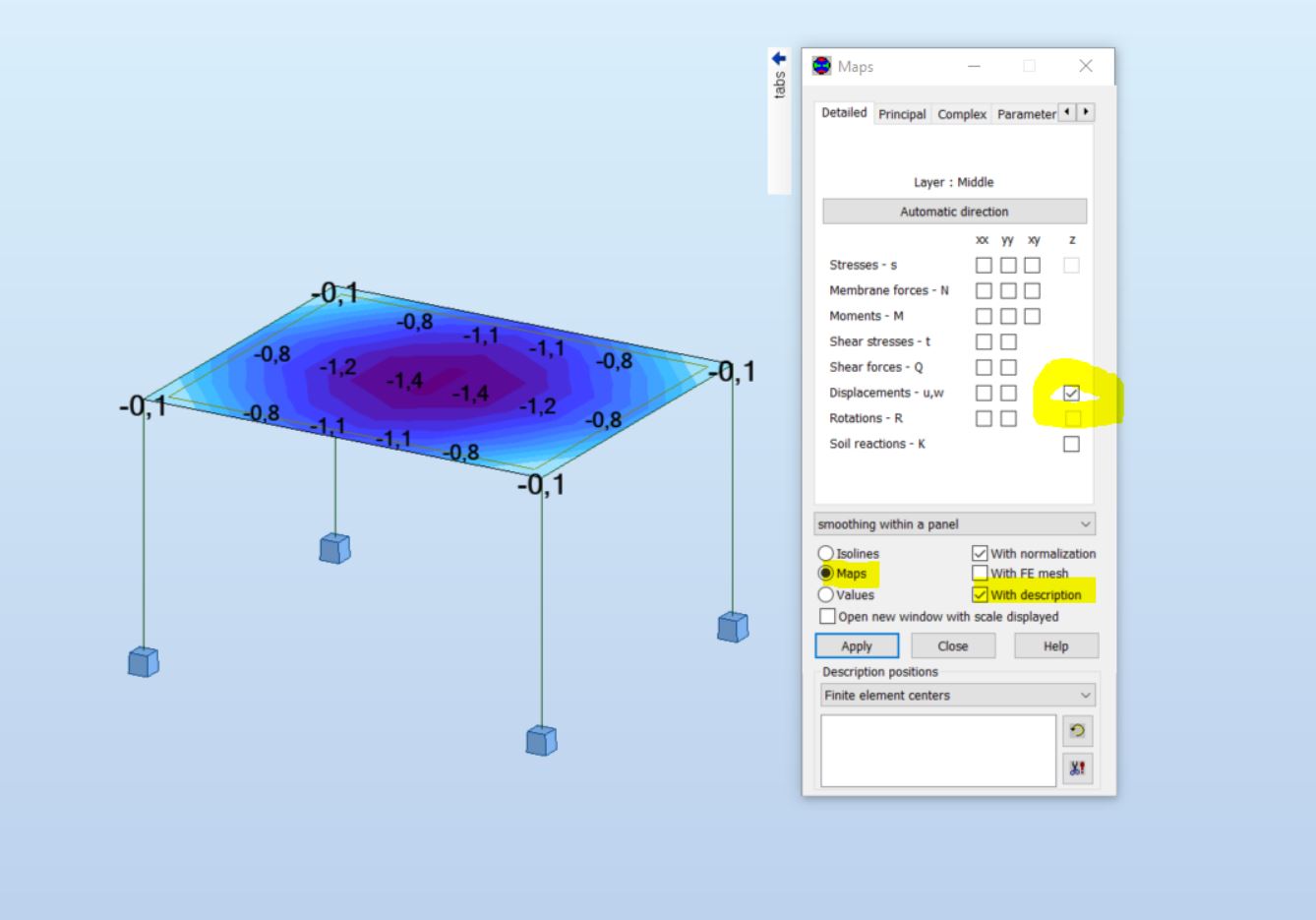Select the Isolines radio button

[x=828, y=553]
